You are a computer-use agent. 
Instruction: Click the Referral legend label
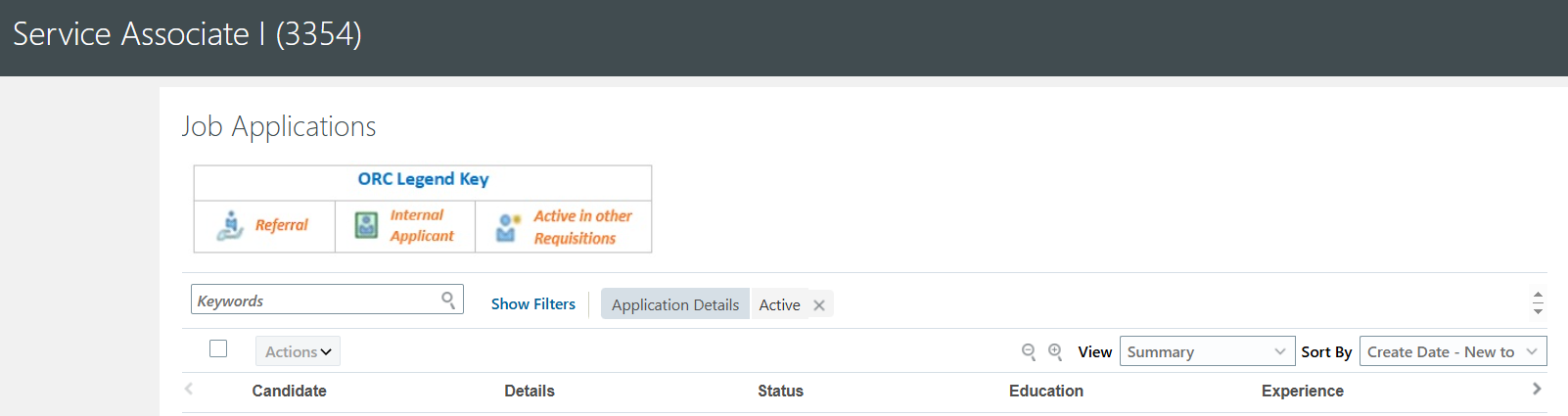pos(282,225)
